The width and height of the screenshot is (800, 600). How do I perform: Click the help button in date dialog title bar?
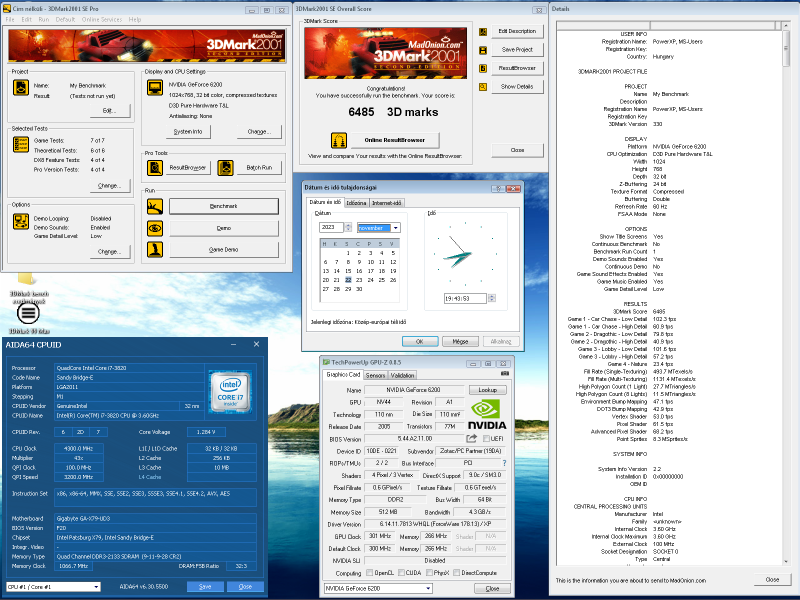(x=498, y=188)
